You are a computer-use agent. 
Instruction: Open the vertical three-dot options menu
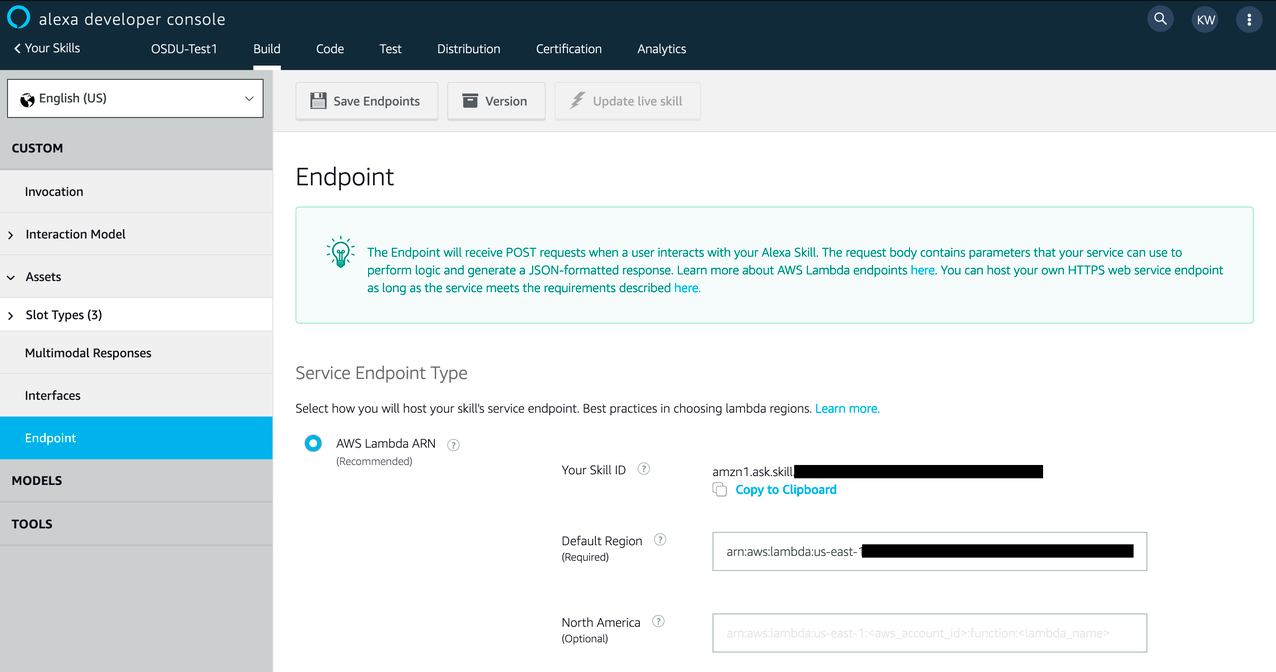1249,19
